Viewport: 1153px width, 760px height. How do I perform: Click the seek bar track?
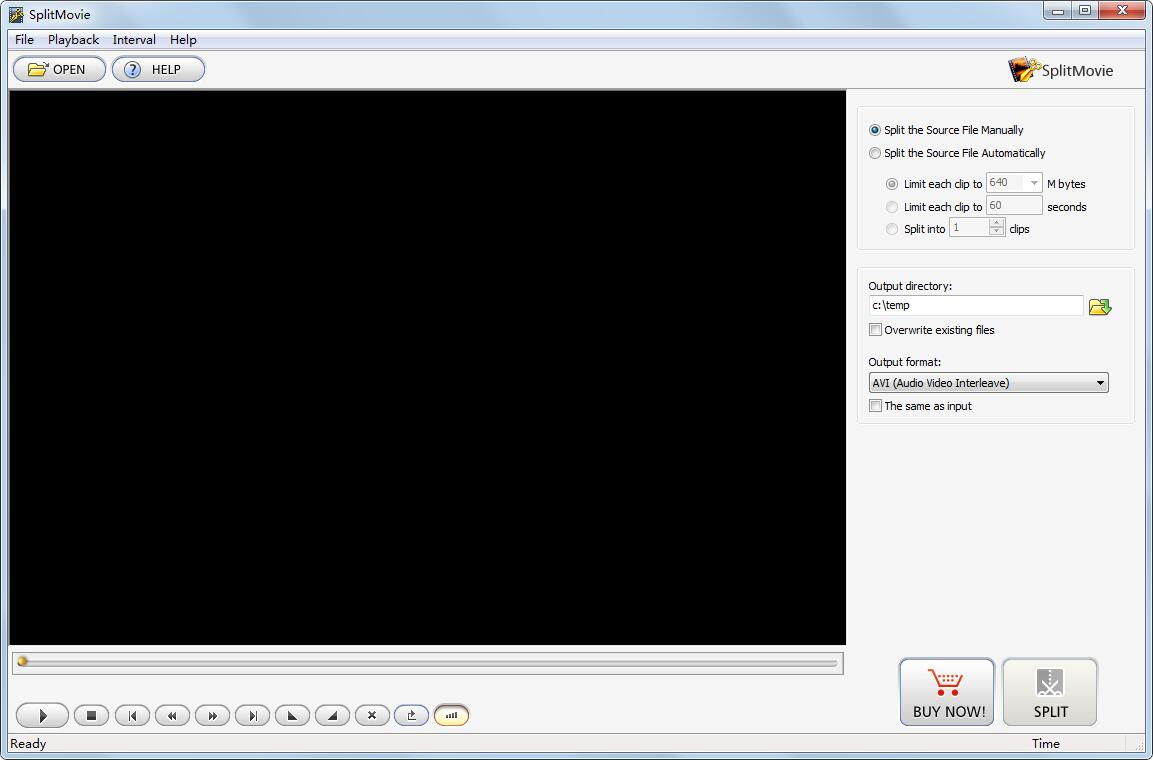pyautogui.click(x=428, y=662)
